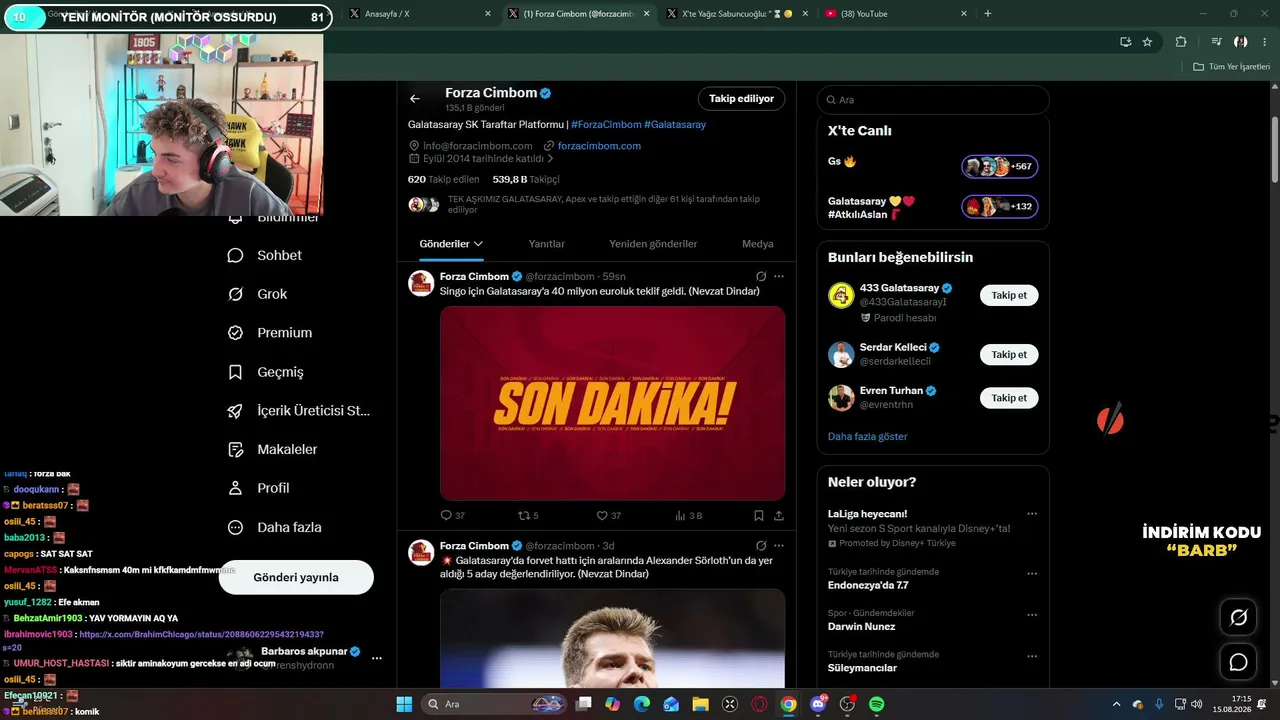Like the Singo 40 milyon post

click(609, 516)
